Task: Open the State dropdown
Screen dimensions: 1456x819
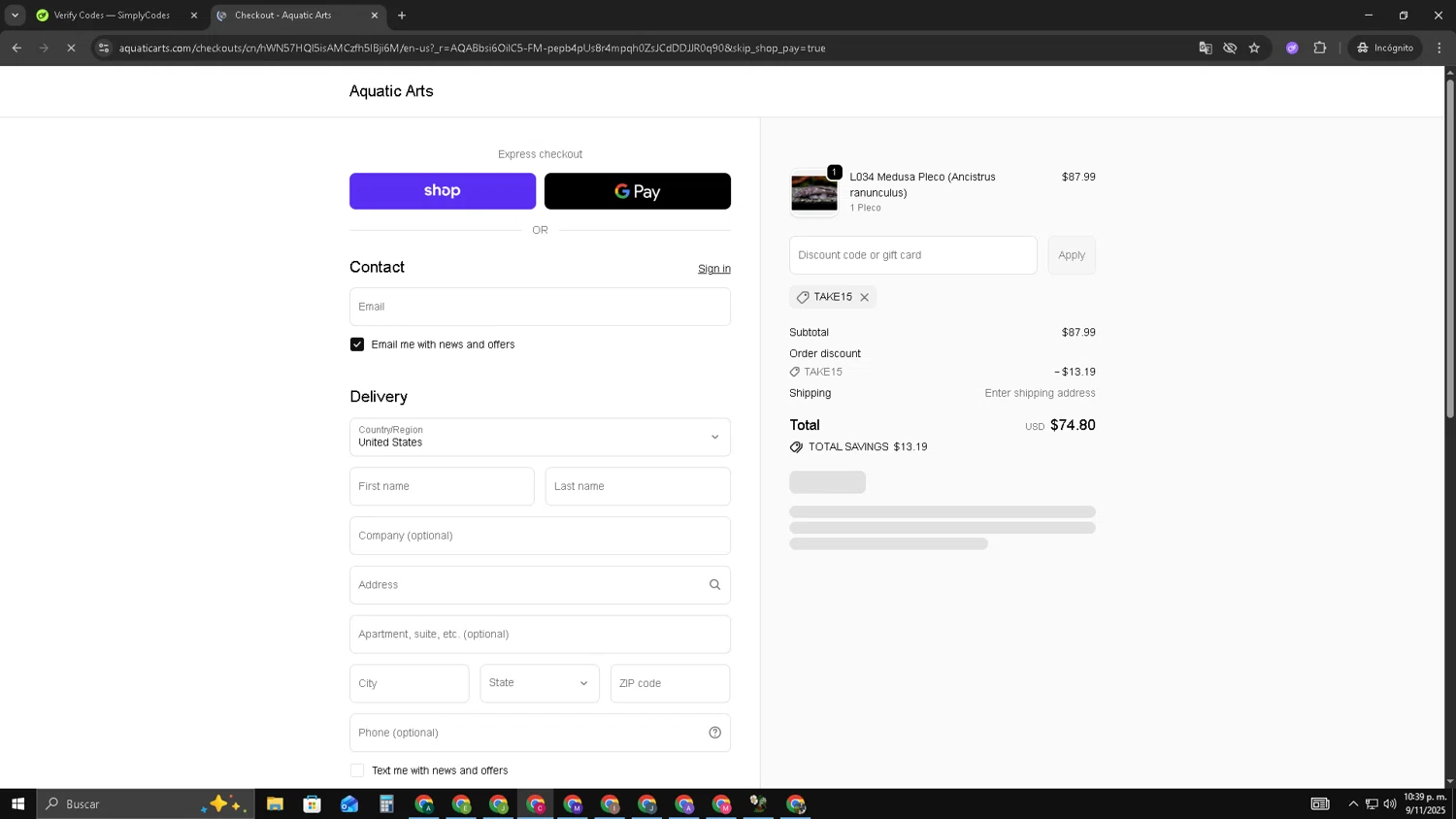Action: coord(540,683)
